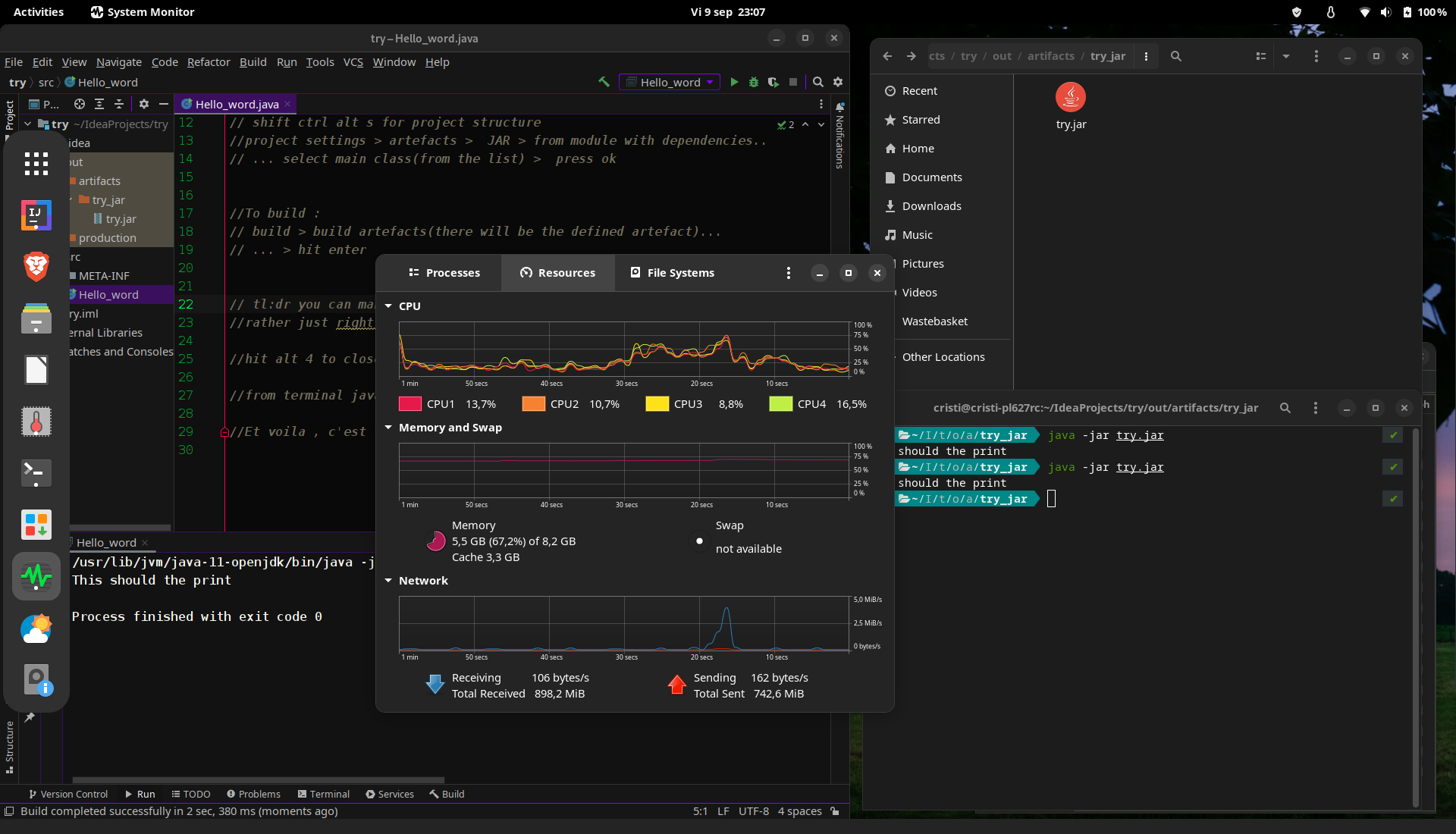The image size is (1456, 834).
Task: Open the Navigate menu
Action: coord(119,62)
